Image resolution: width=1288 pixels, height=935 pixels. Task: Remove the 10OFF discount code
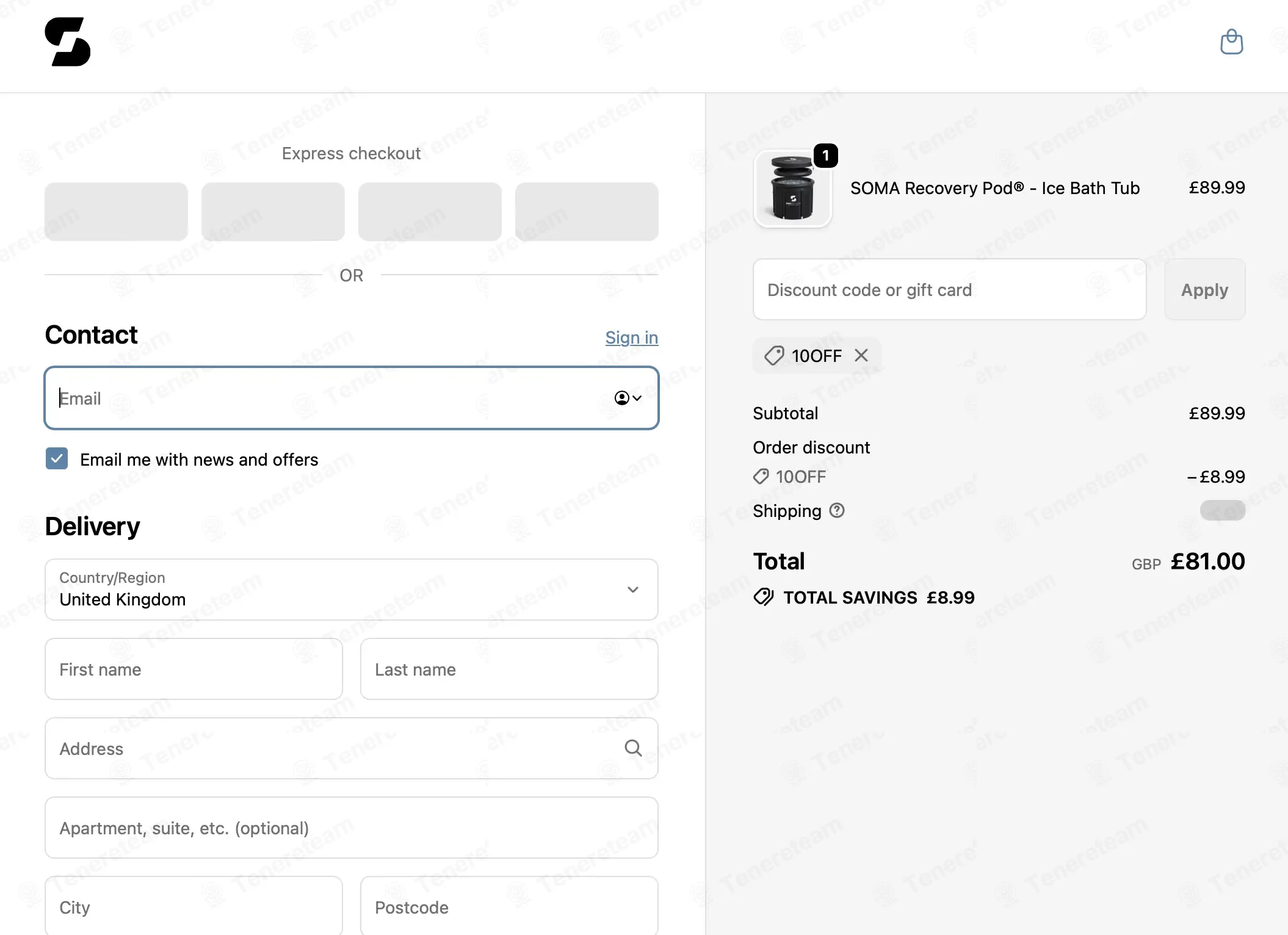point(861,355)
